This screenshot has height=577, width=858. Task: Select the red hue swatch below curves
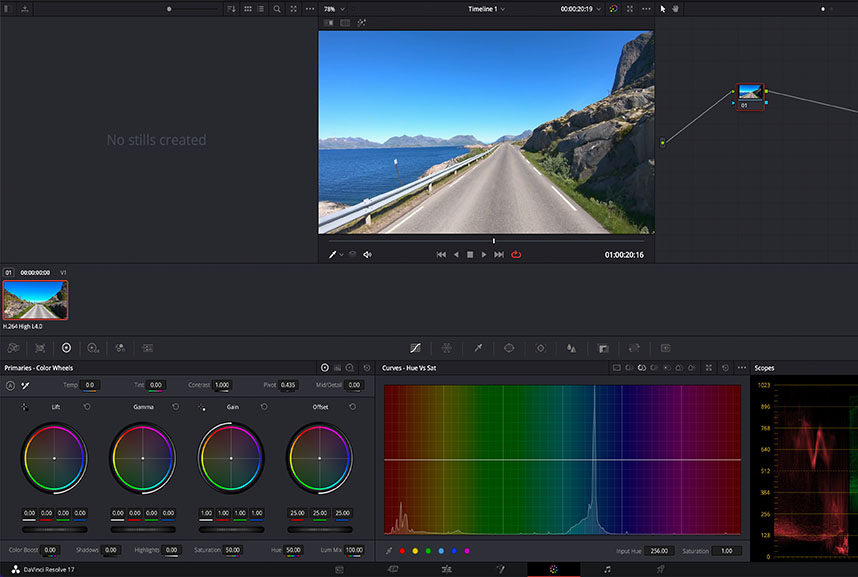pyautogui.click(x=402, y=551)
